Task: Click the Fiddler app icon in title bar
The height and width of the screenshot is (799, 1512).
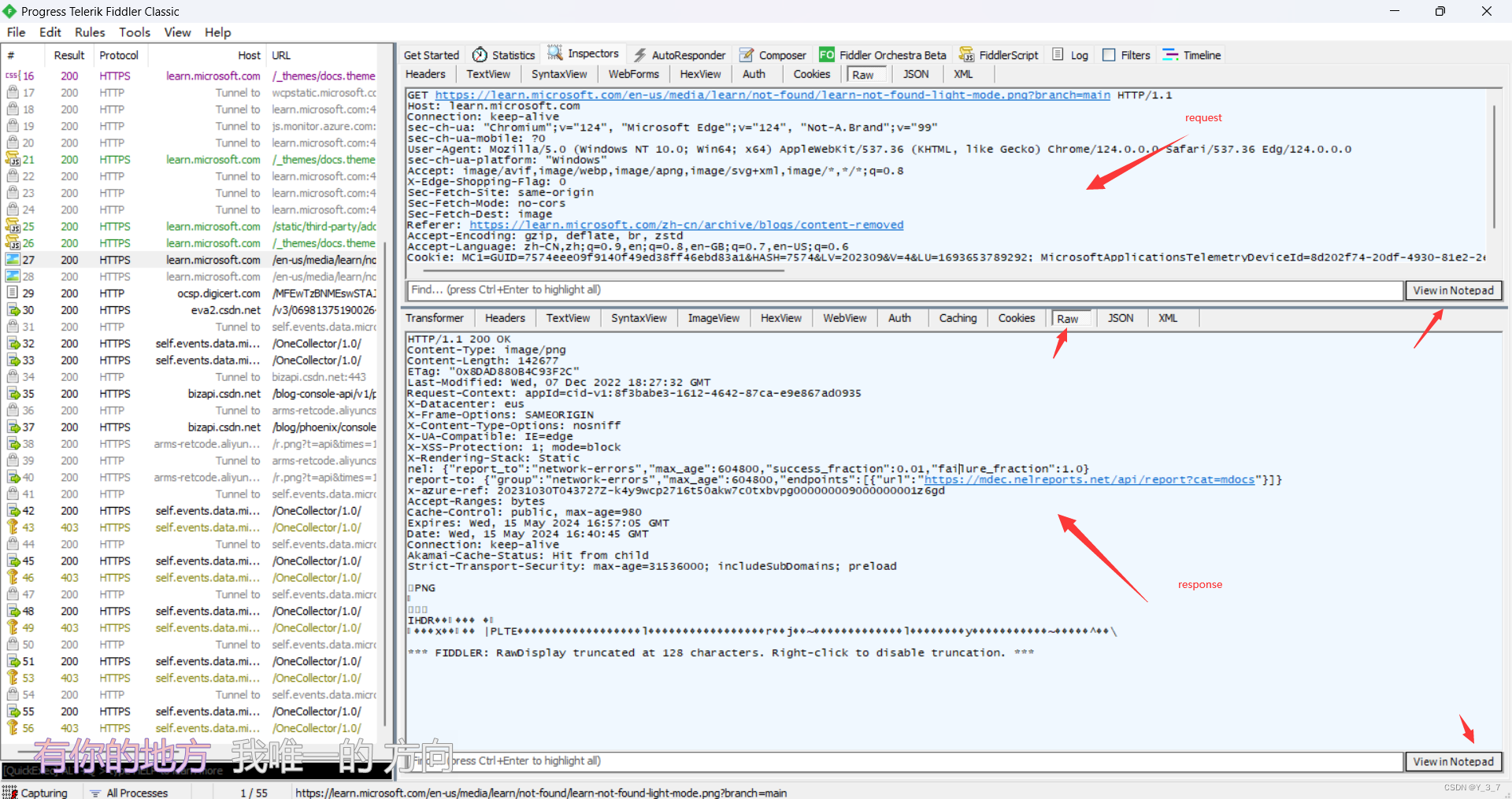Action: tap(9, 11)
